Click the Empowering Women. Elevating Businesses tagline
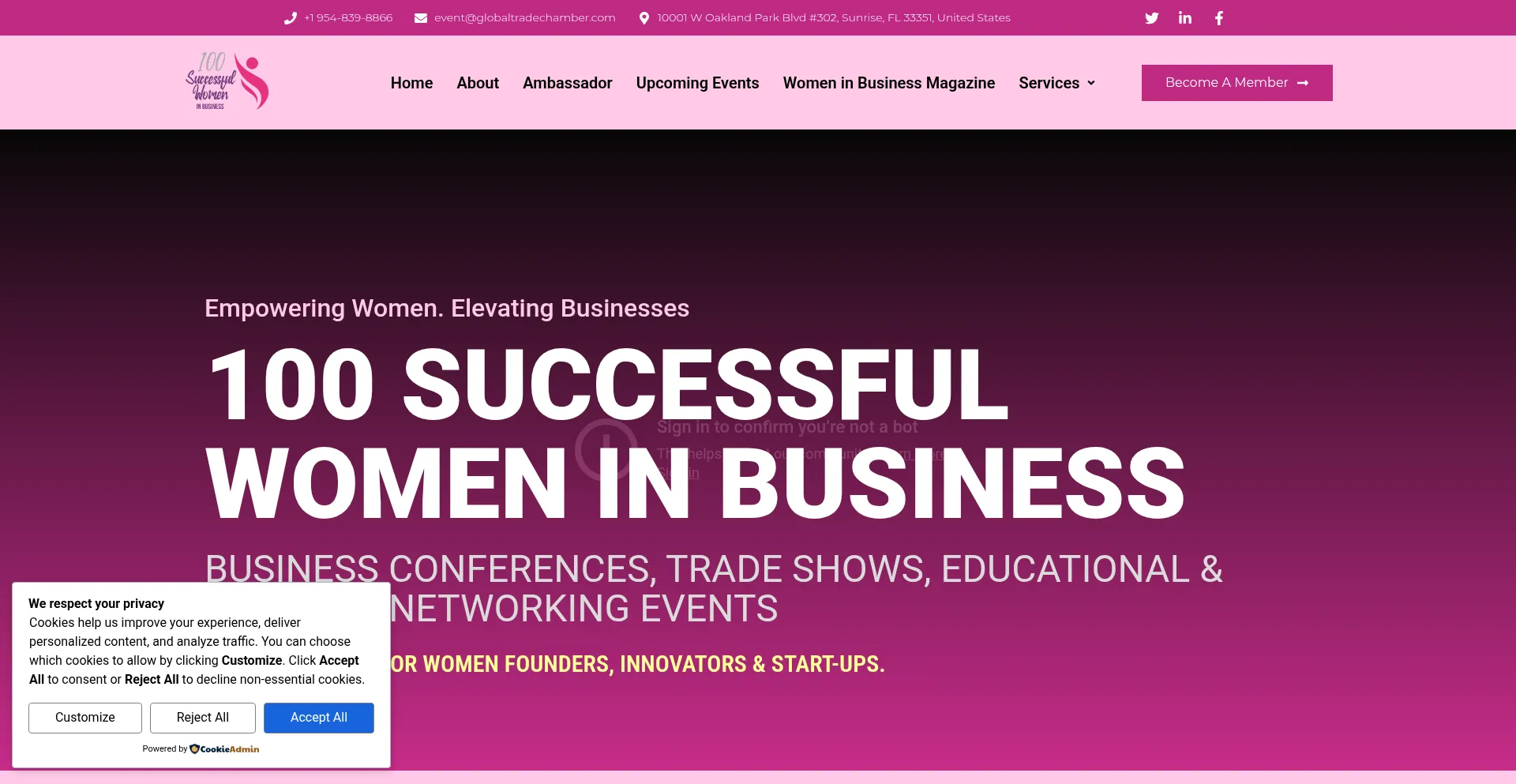The image size is (1516, 784). click(447, 308)
